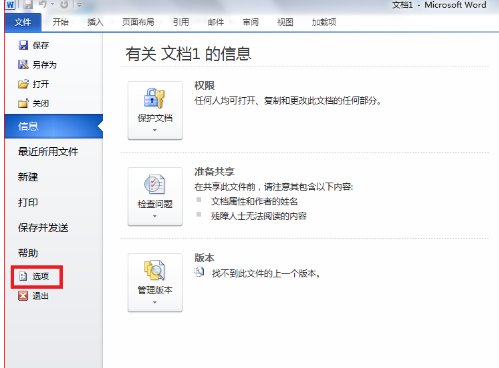Image resolution: width=499 pixels, height=368 pixels.
Task: Expand the 检查问题 dropdown arrow
Action: 155,216
